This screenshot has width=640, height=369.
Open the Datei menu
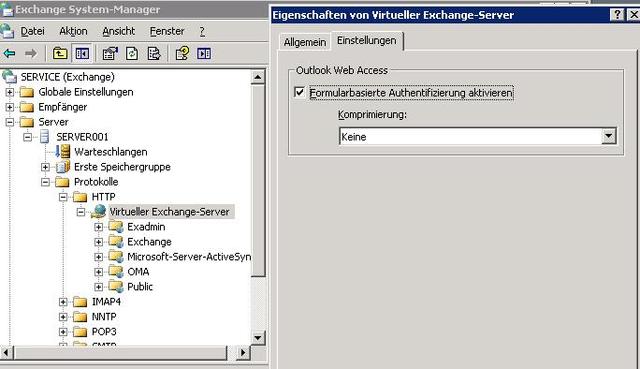tap(32, 31)
